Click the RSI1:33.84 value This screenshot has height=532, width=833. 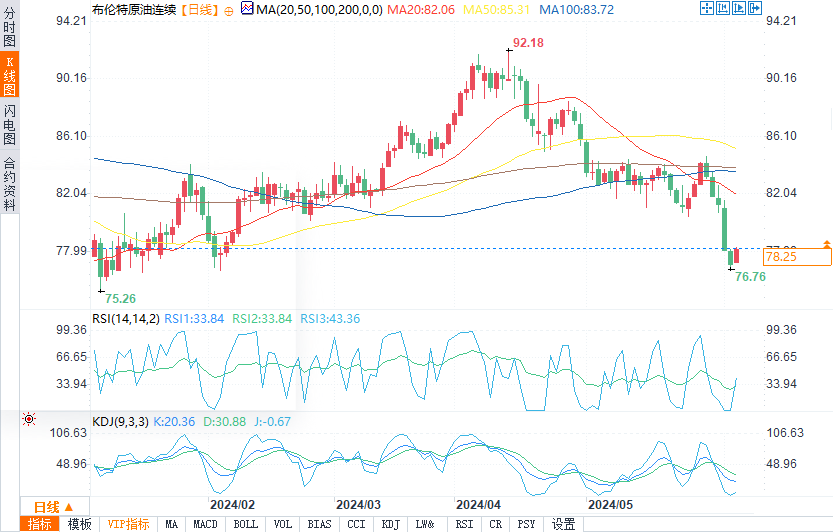click(194, 318)
